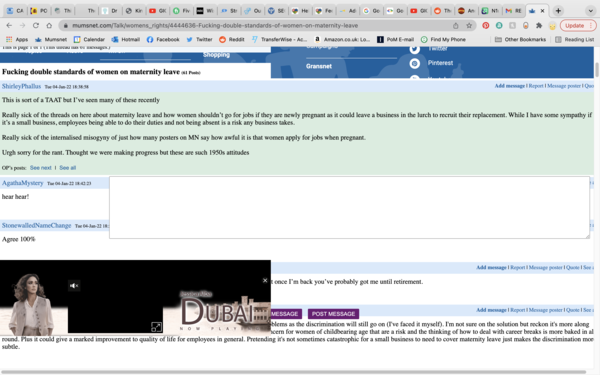Switch to the CA browser tab
This screenshot has width=600, height=375.
click(15, 11)
